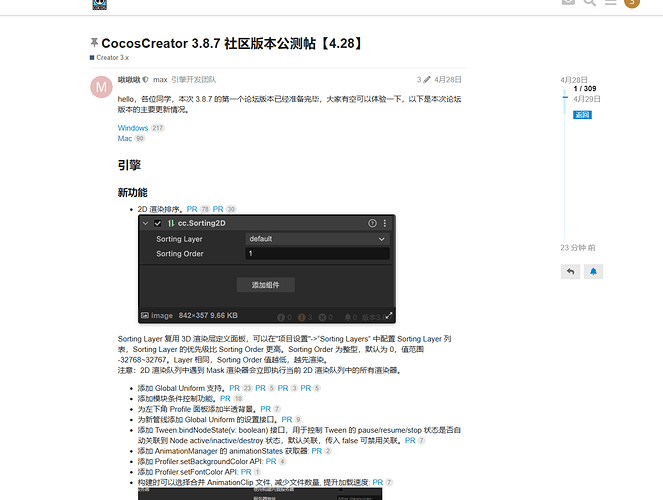Open the search icon in the header
This screenshot has width=663, height=500.
[589, 2]
